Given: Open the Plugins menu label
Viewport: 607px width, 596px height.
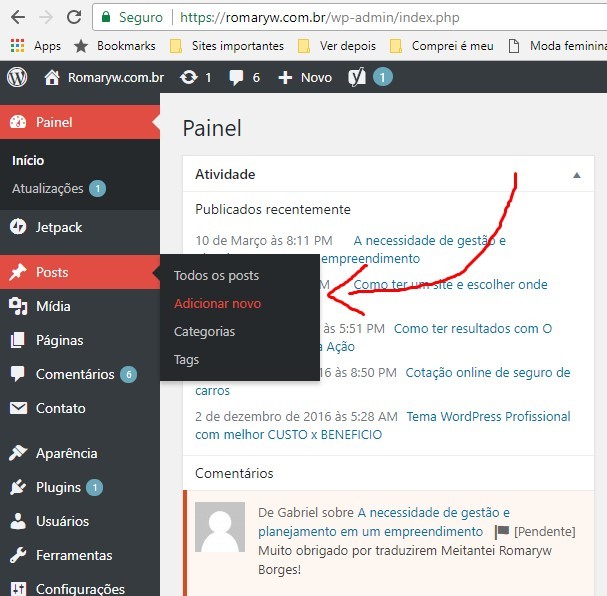Looking at the screenshot, I should (x=58, y=487).
